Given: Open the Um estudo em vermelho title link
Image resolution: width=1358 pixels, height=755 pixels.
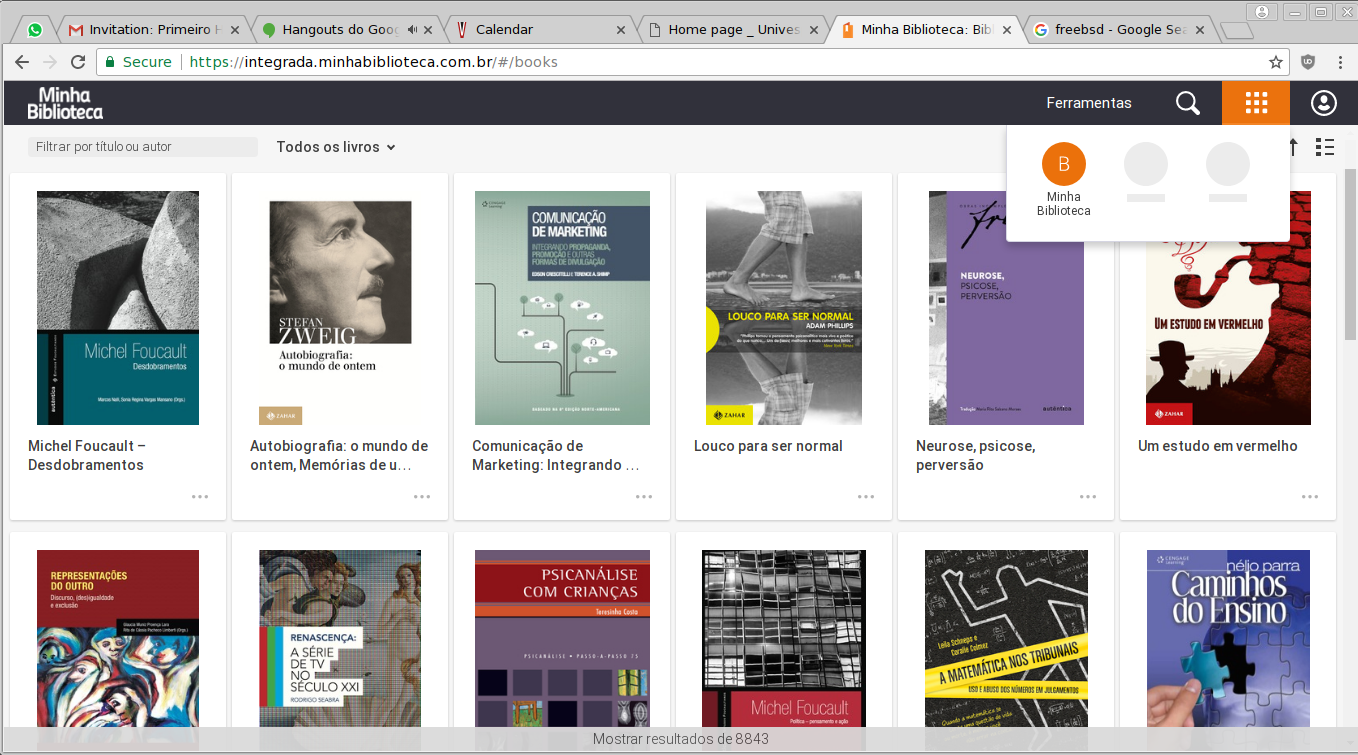Looking at the screenshot, I should 1218,446.
